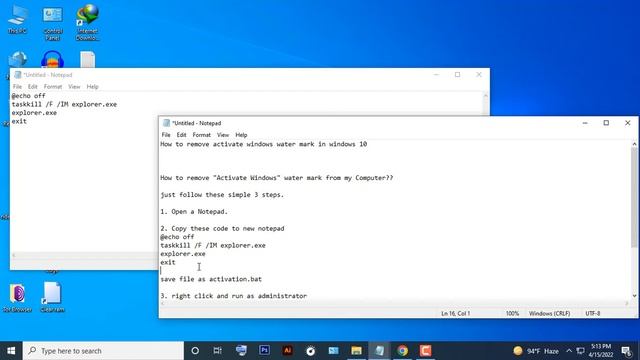Screen dimensions: 640x360
Task: Launch Adobe Illustrator from the taskbar
Action: coord(287,350)
